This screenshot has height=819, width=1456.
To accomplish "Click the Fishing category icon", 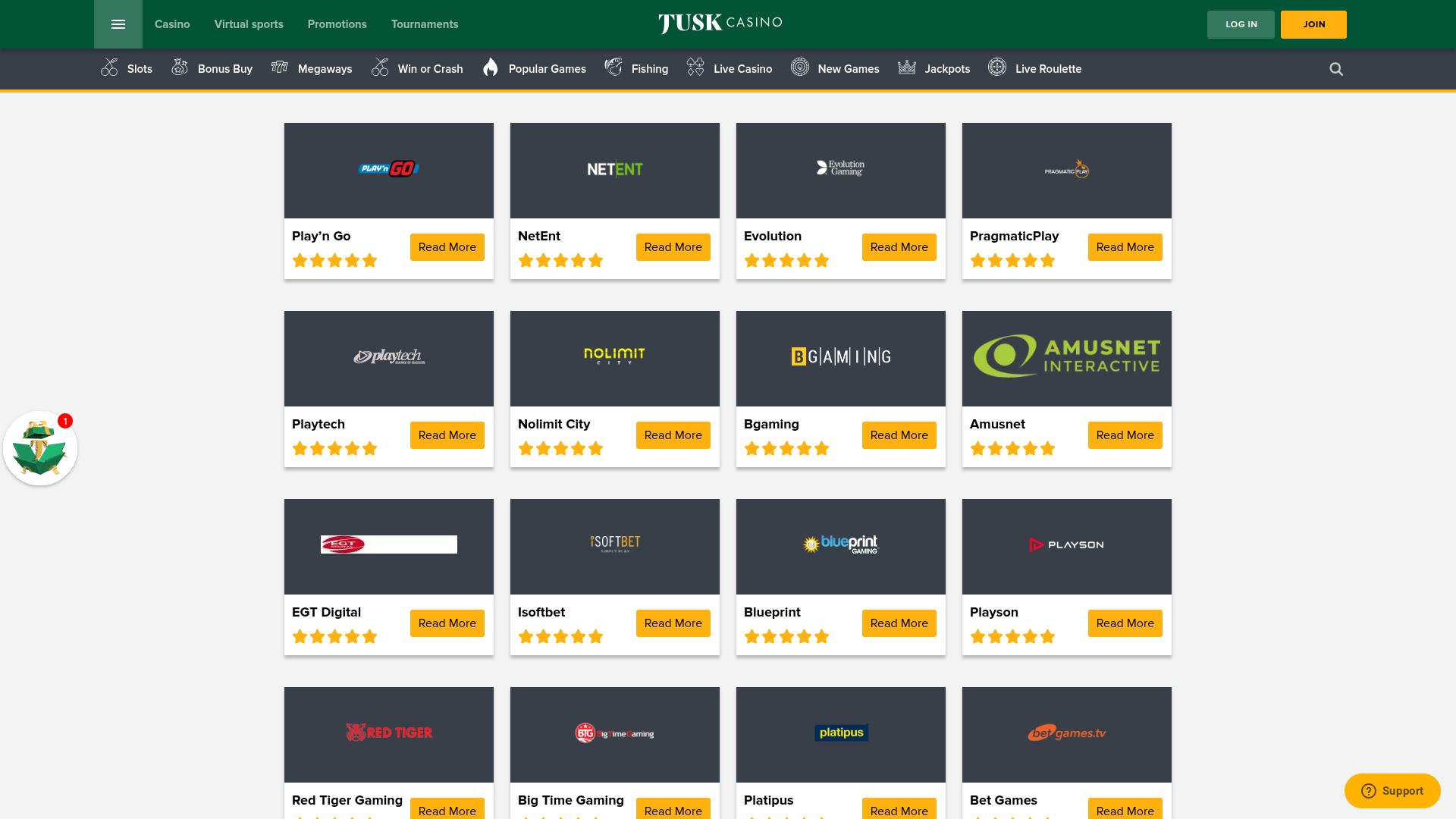I will pos(613,67).
